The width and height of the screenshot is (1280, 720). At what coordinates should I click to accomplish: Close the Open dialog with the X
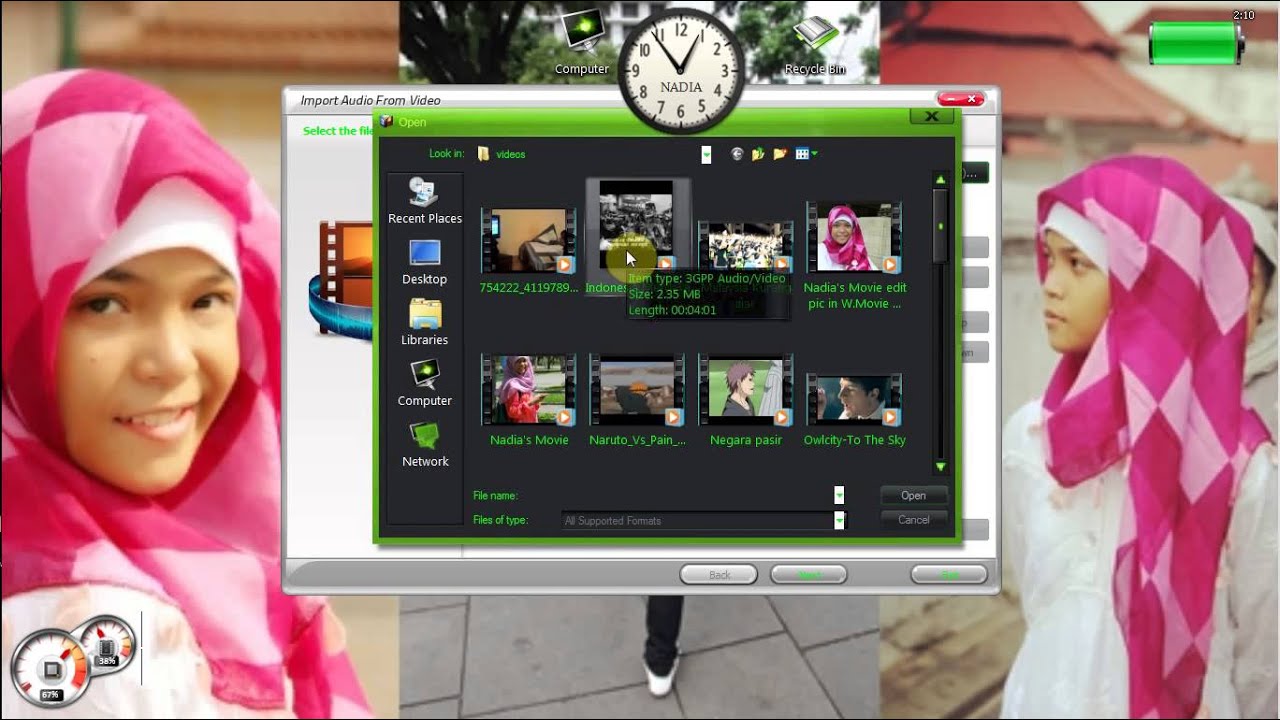point(931,117)
